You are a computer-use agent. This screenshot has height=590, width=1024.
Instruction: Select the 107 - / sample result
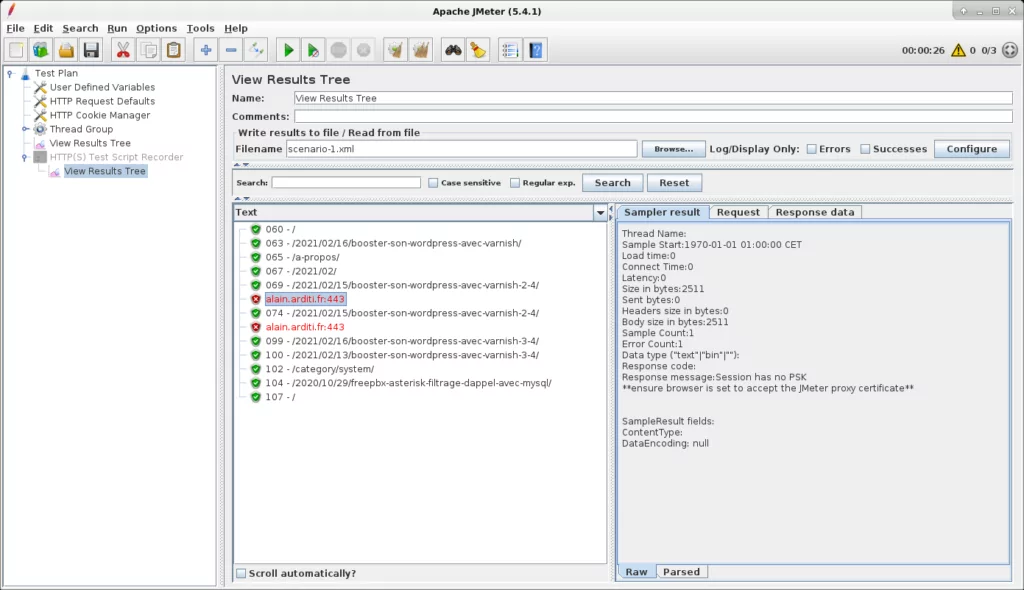tap(280, 397)
